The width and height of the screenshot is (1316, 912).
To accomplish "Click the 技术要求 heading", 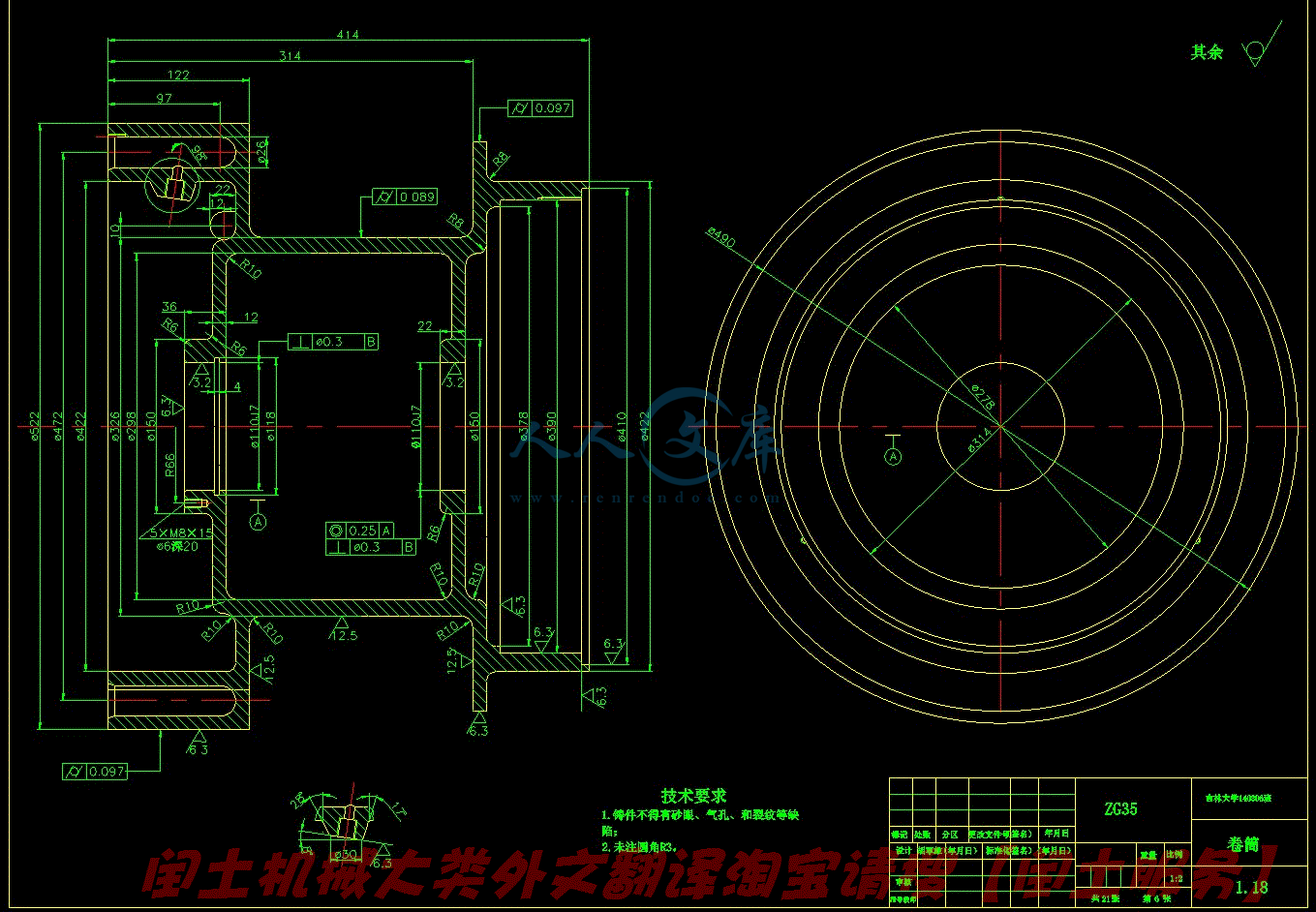I will point(693,796).
